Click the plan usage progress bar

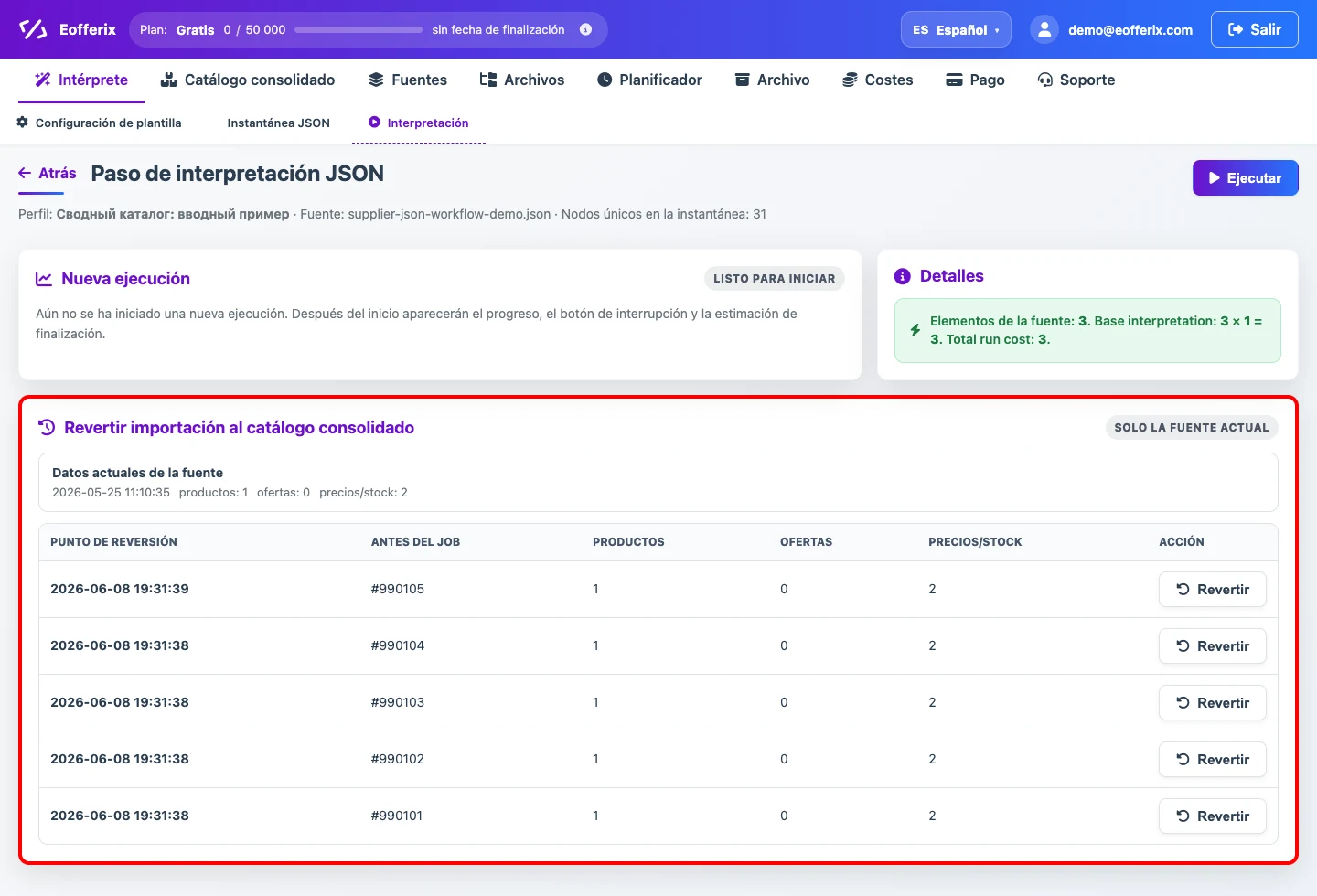coord(359,29)
